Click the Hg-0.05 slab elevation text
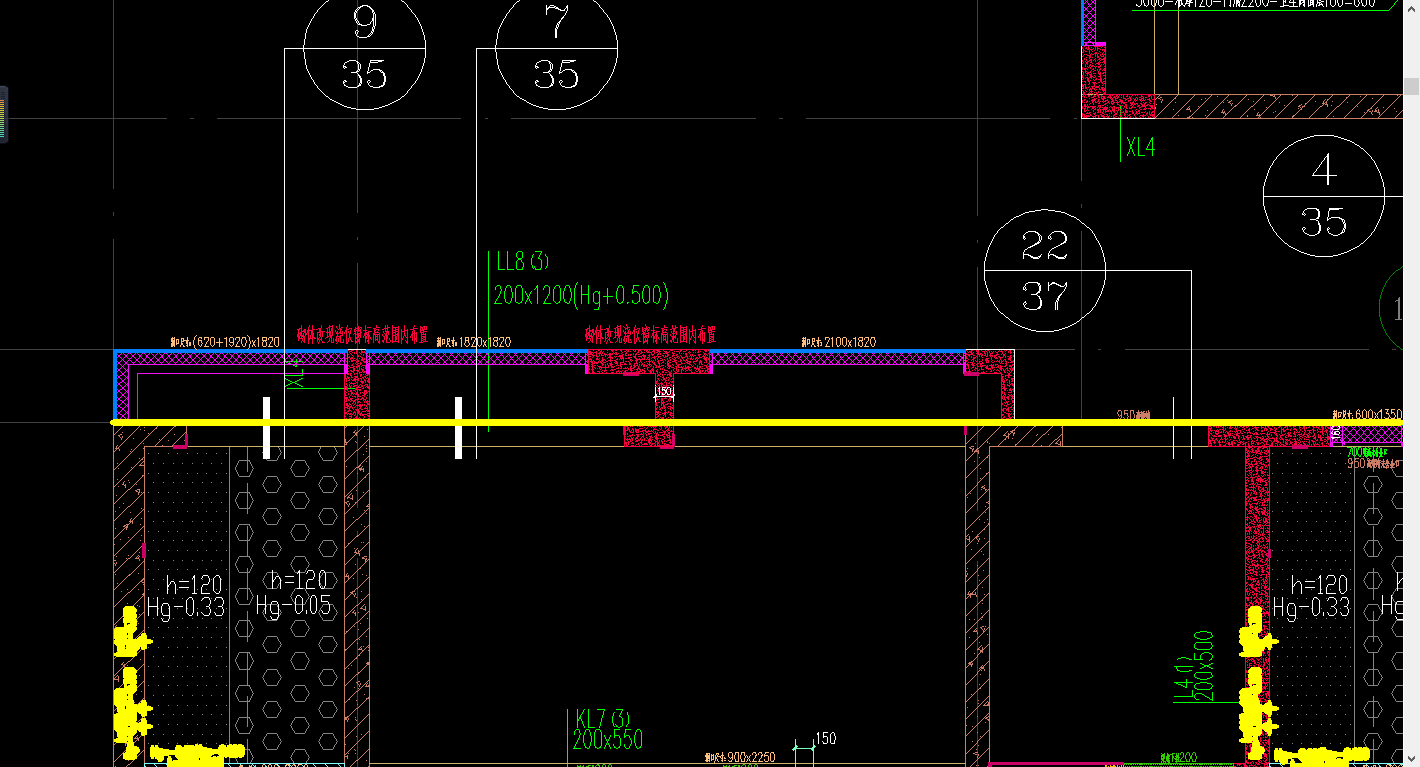 click(x=292, y=606)
